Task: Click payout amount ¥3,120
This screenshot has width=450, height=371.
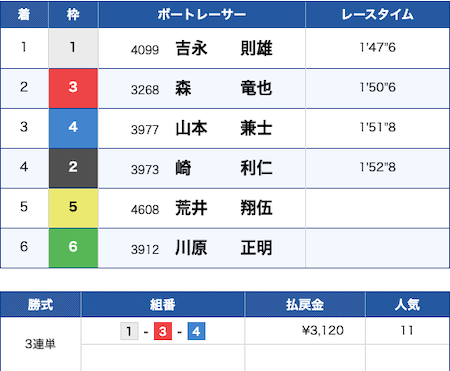Action: pyautogui.click(x=323, y=330)
